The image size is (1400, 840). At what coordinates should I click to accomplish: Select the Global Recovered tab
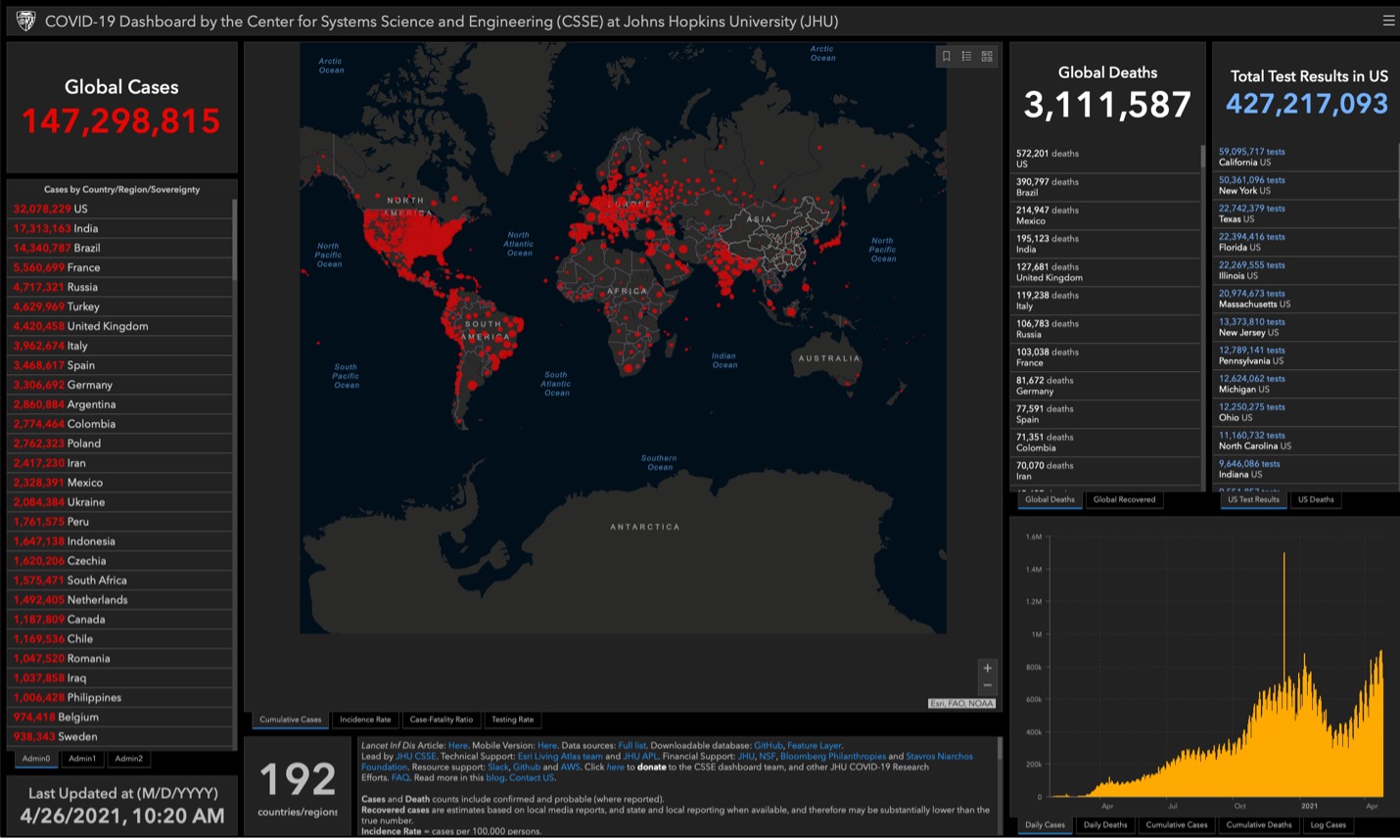tap(1124, 499)
